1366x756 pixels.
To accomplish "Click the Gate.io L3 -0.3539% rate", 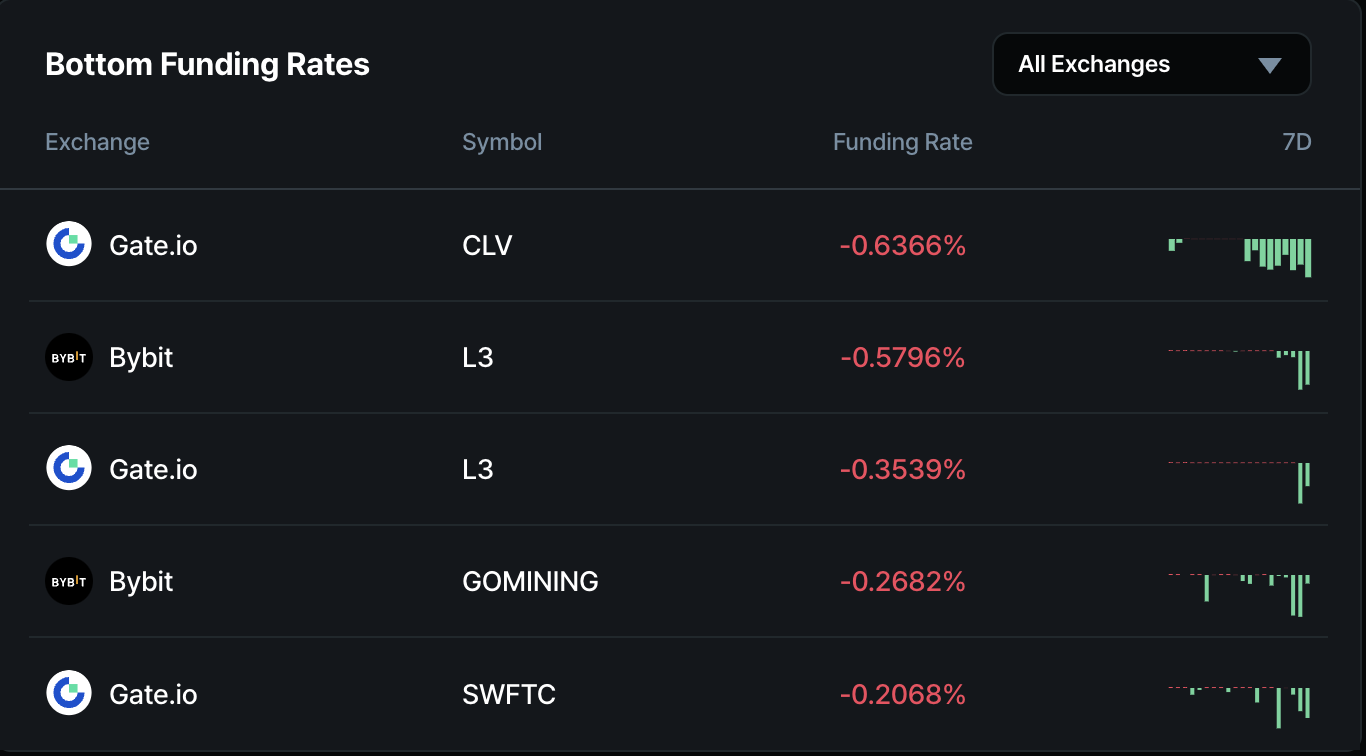I will [x=902, y=469].
